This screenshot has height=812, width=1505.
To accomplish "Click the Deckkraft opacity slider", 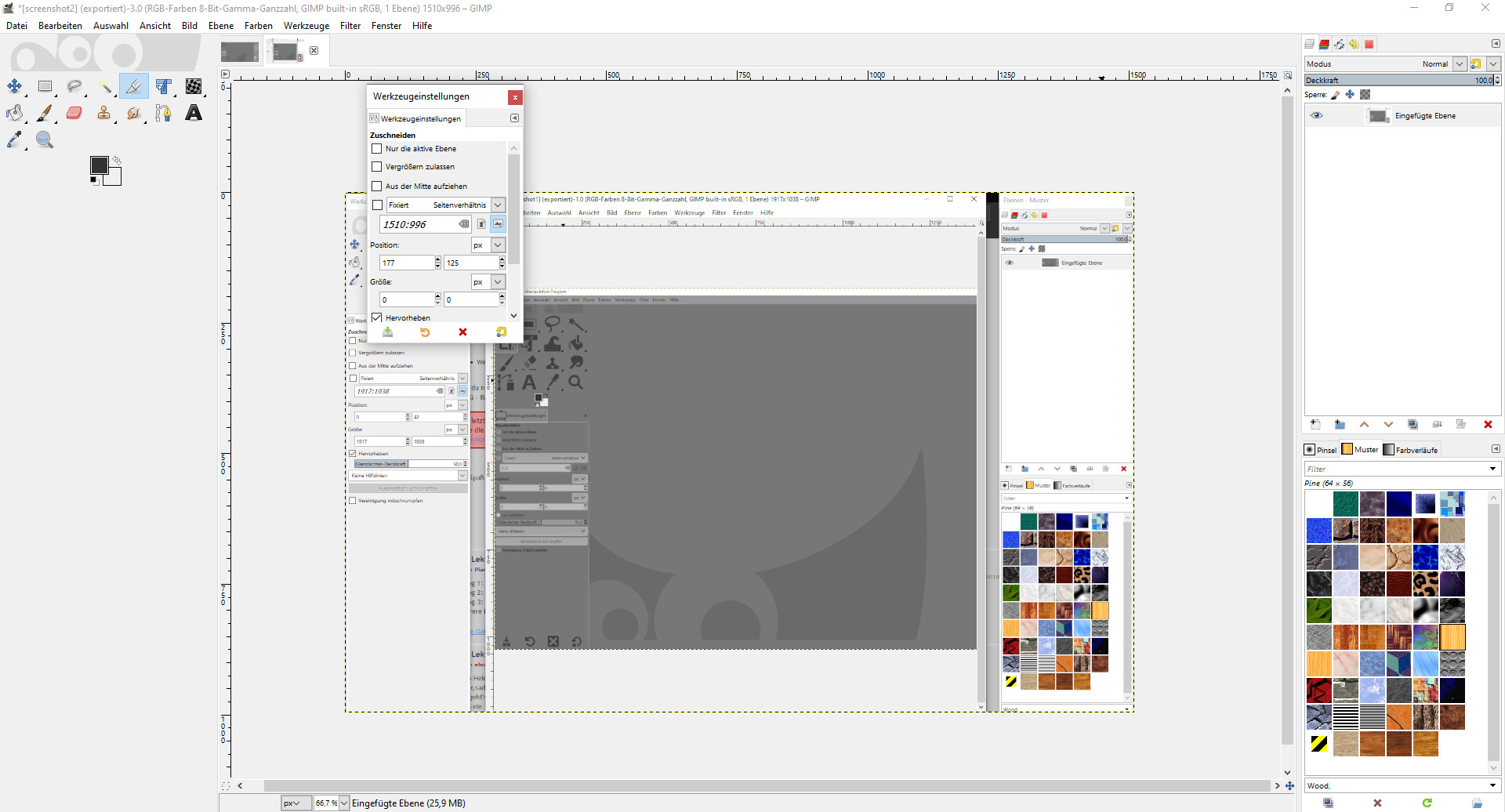I will [1398, 80].
